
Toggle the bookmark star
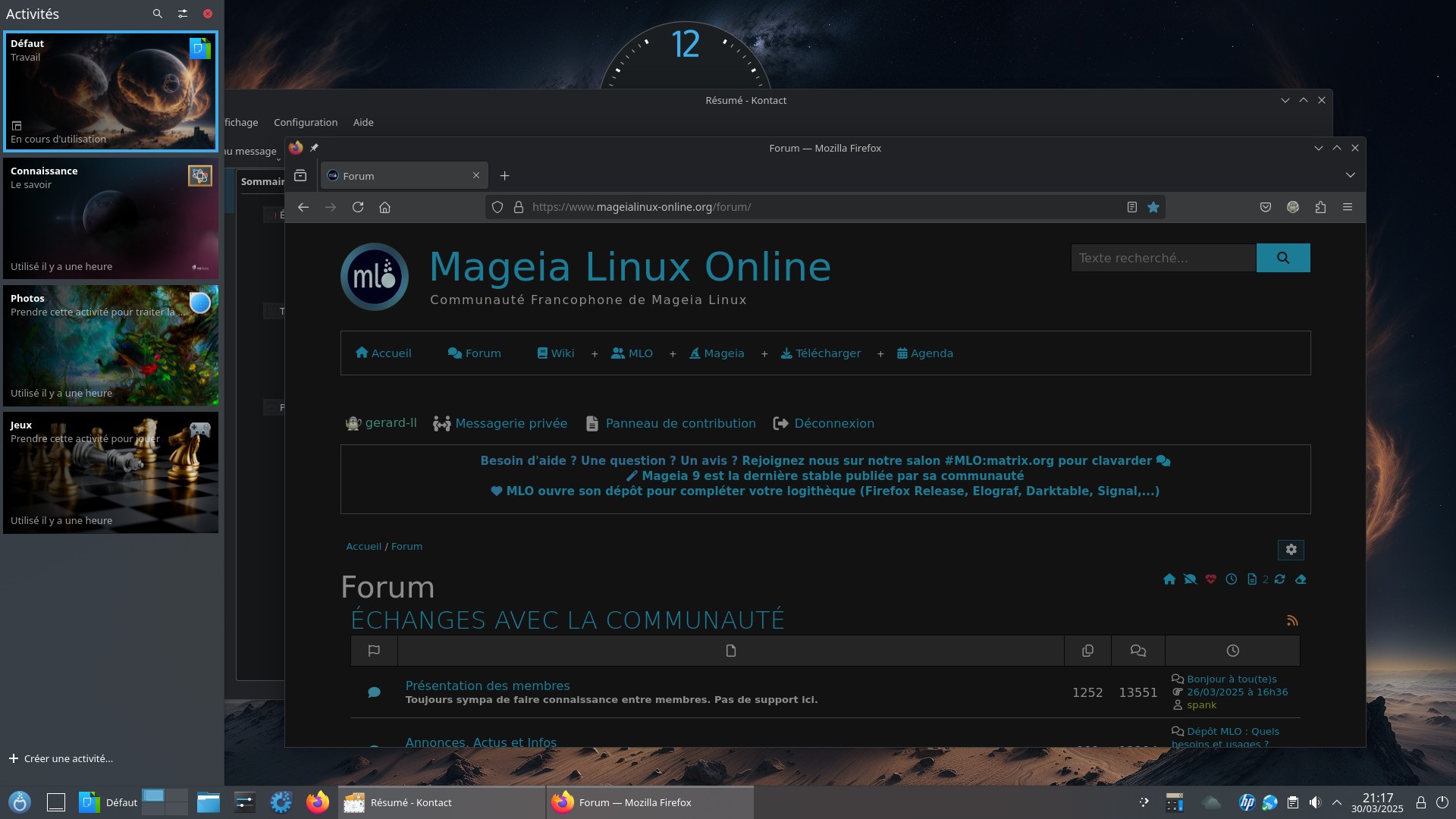(x=1153, y=207)
